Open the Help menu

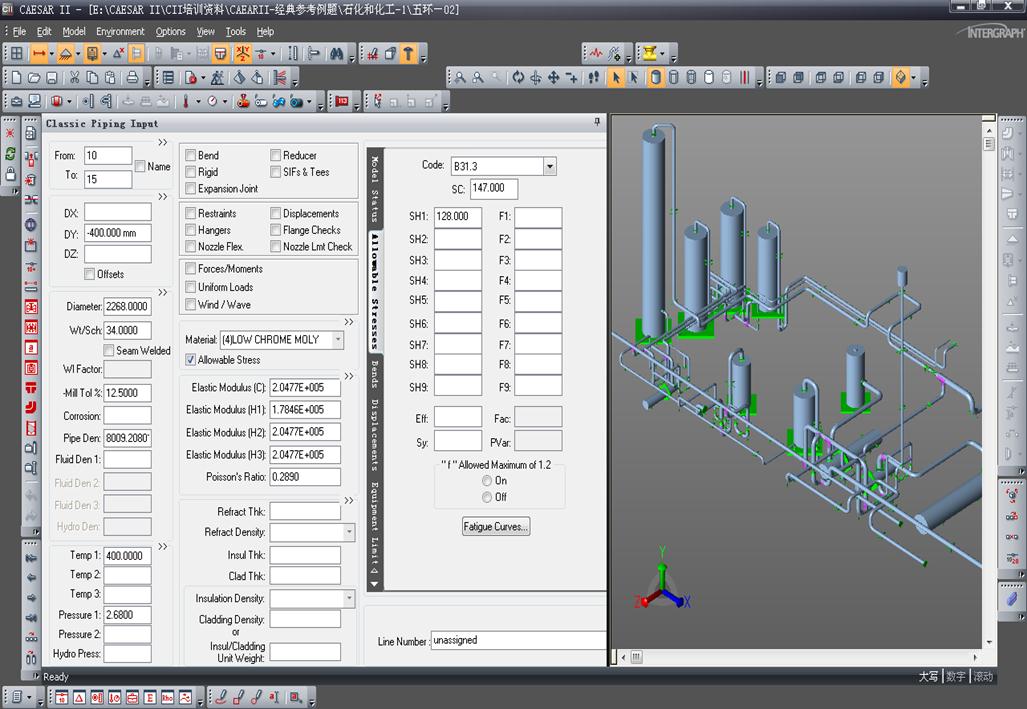(x=265, y=31)
